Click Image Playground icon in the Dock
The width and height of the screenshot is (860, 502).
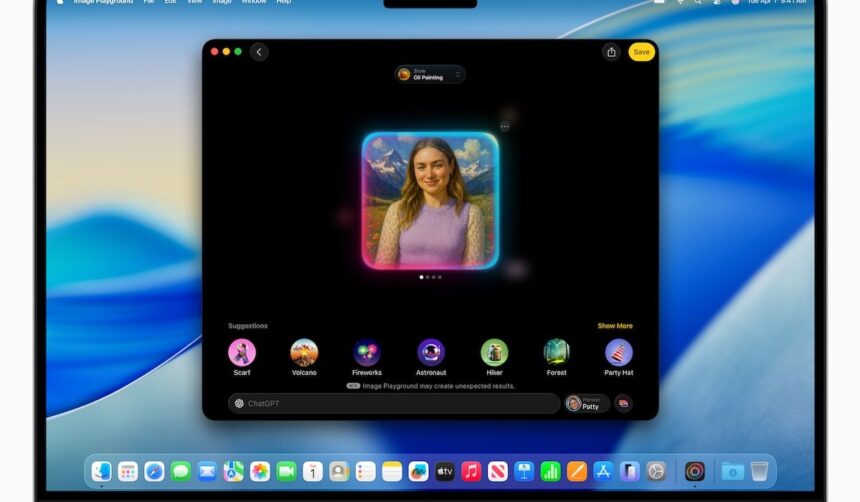click(694, 471)
